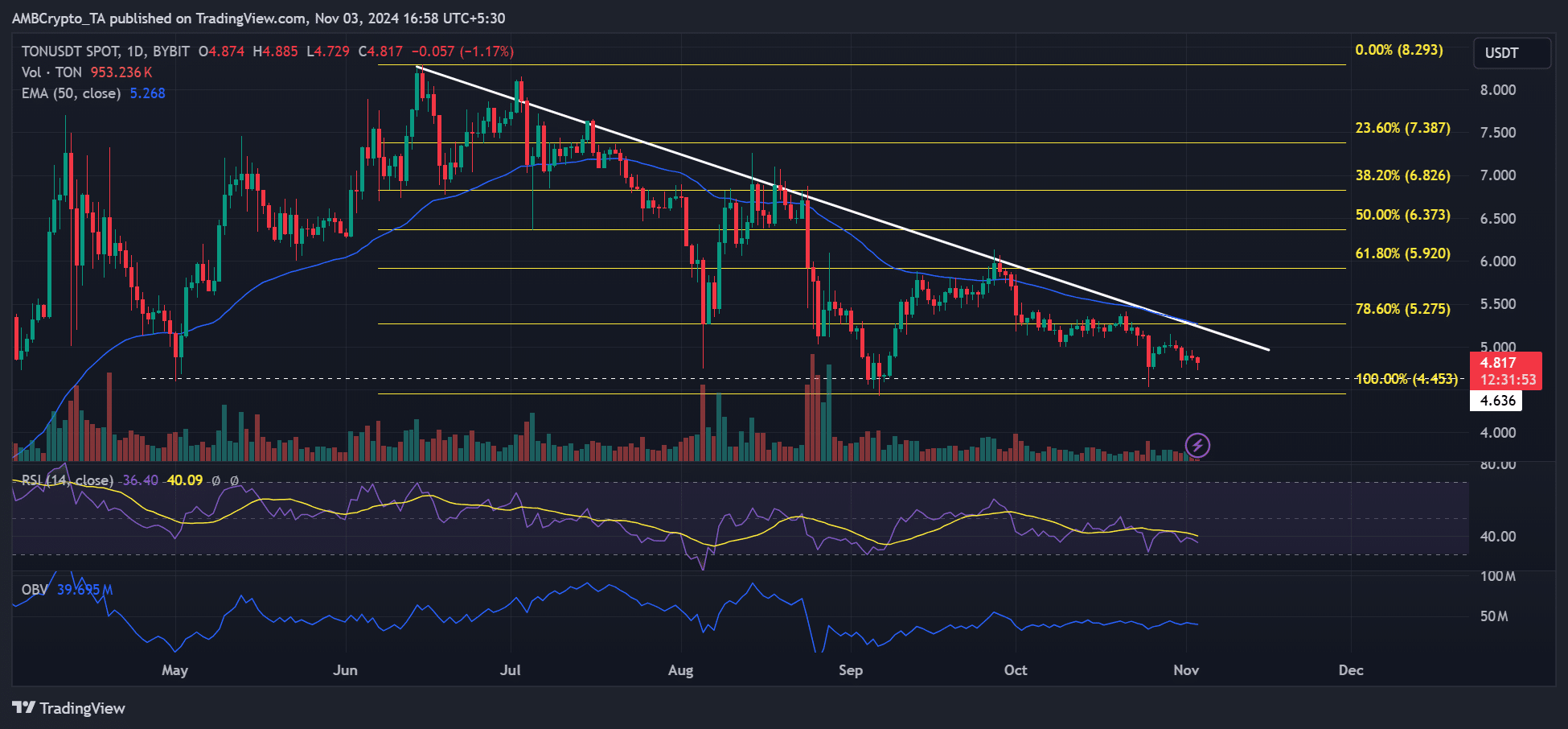Click the 78.60% (5.275) Fibonacci label
The image size is (1568, 729).
point(1403,309)
